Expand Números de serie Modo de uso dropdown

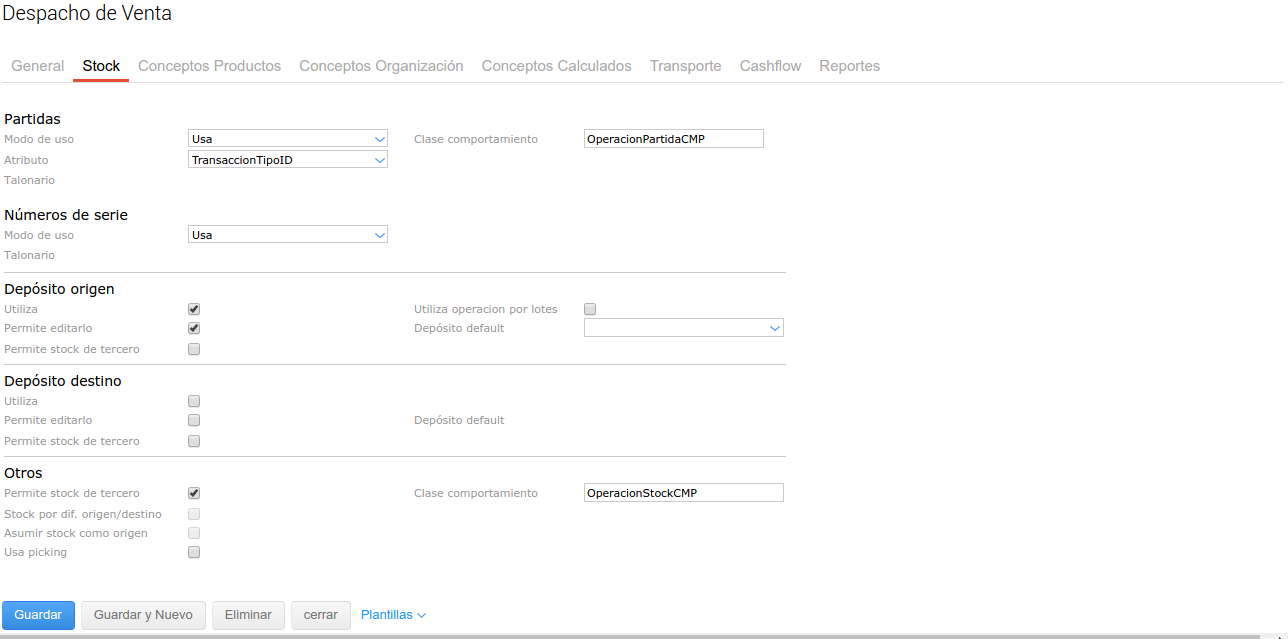pyautogui.click(x=288, y=235)
